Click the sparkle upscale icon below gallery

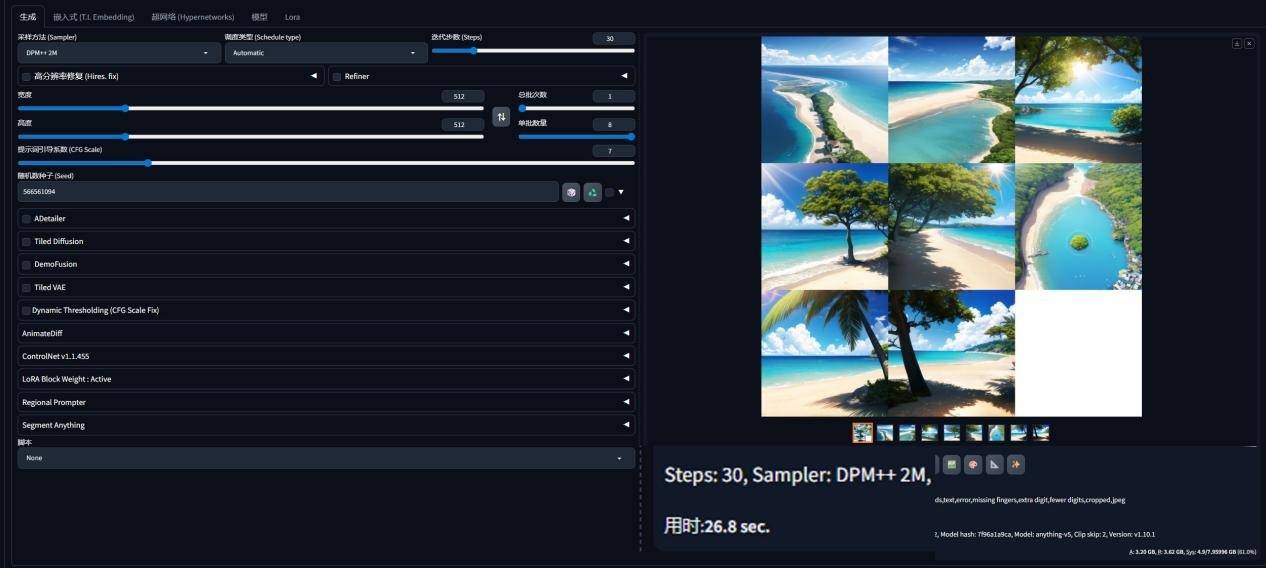coord(1016,464)
